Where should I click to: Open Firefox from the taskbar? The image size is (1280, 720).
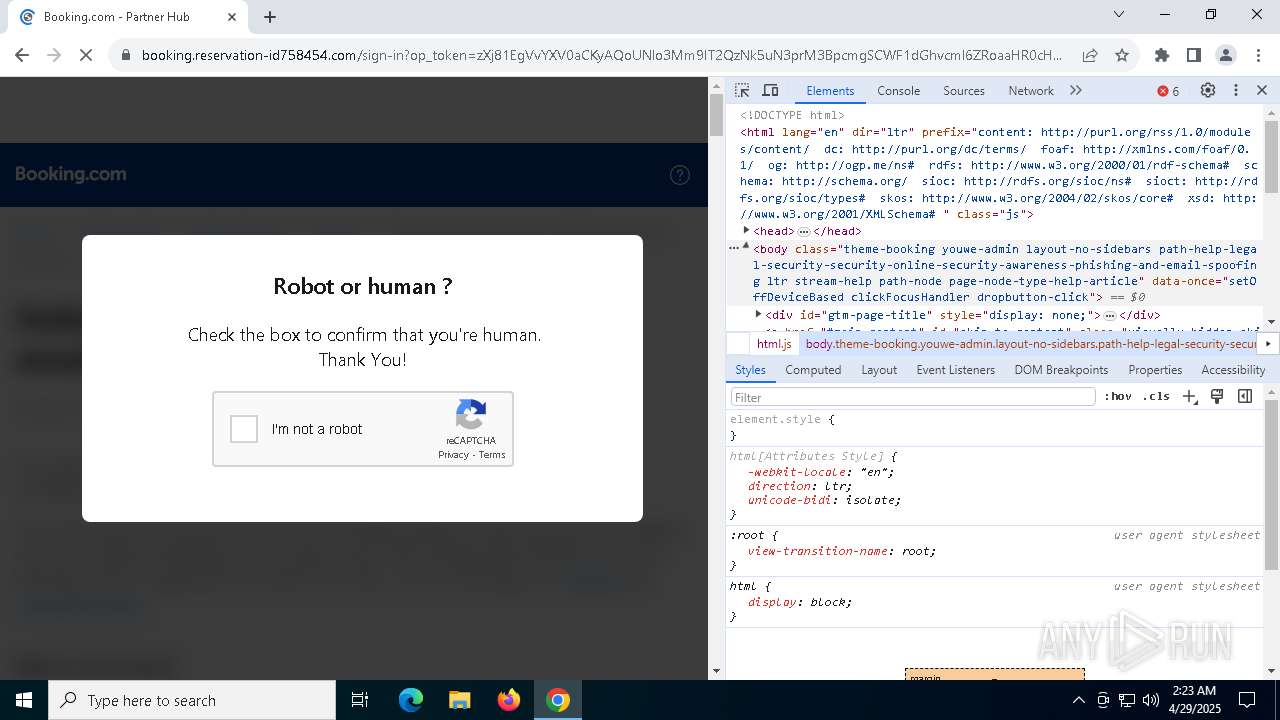coord(509,700)
